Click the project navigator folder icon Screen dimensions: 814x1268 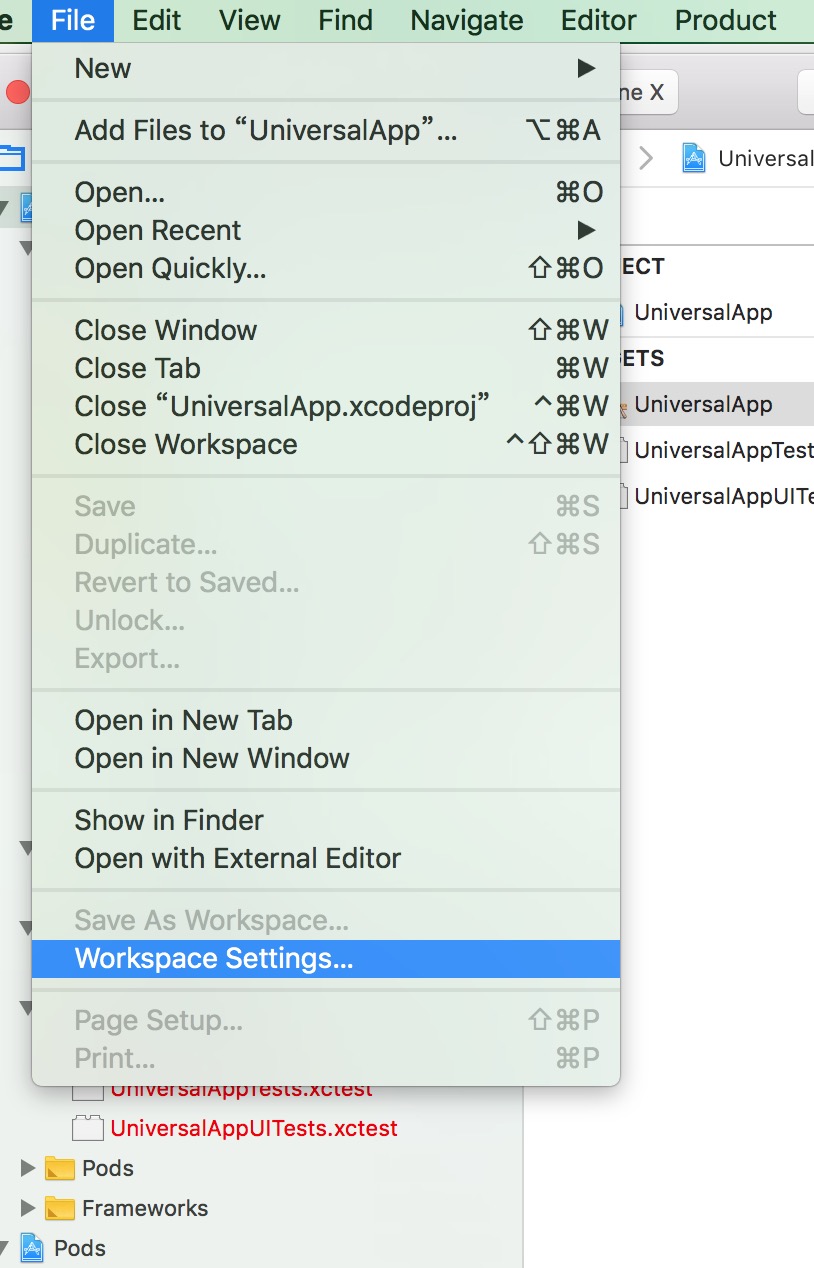pos(11,157)
